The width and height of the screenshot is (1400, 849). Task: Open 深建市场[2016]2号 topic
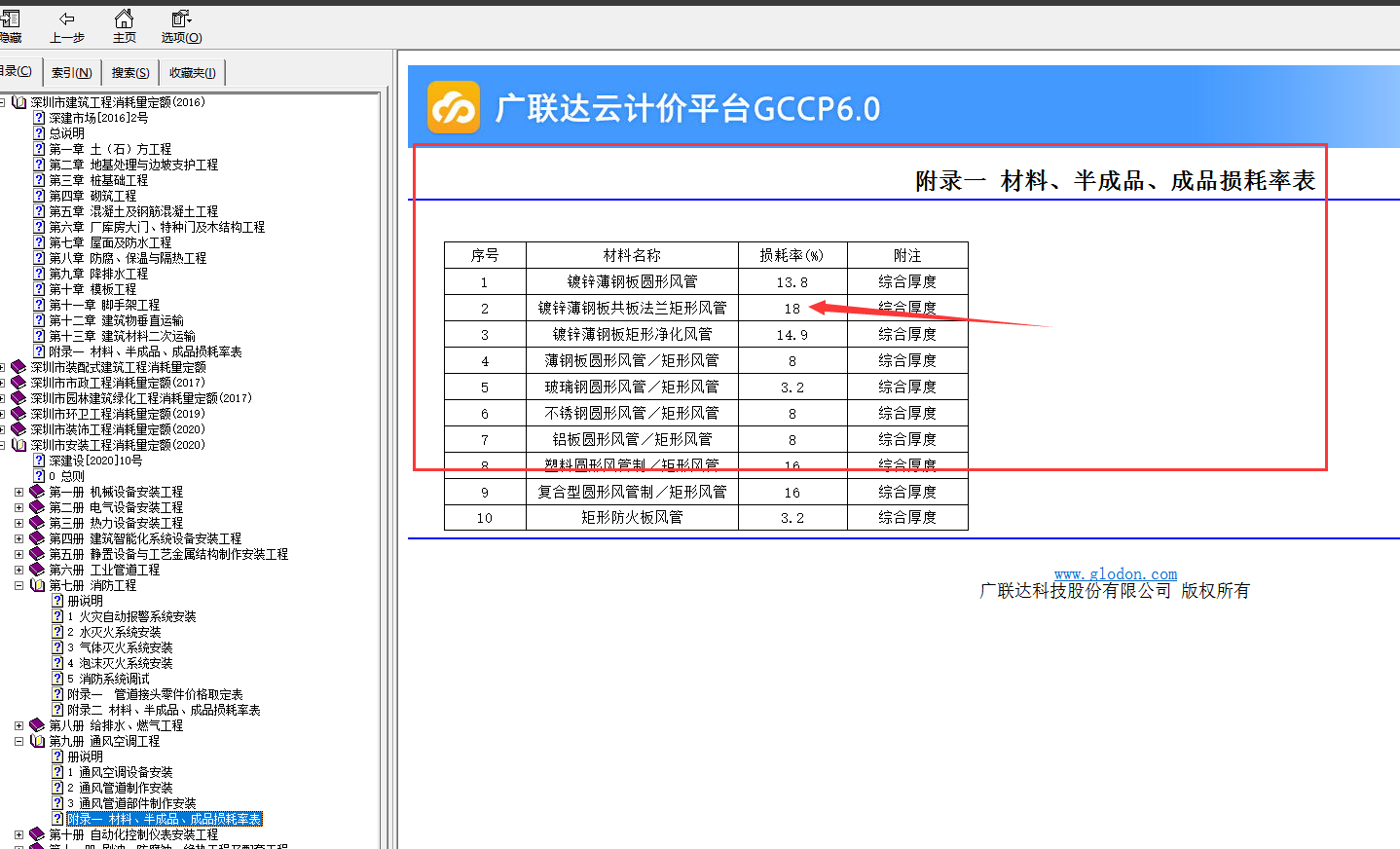click(x=98, y=118)
